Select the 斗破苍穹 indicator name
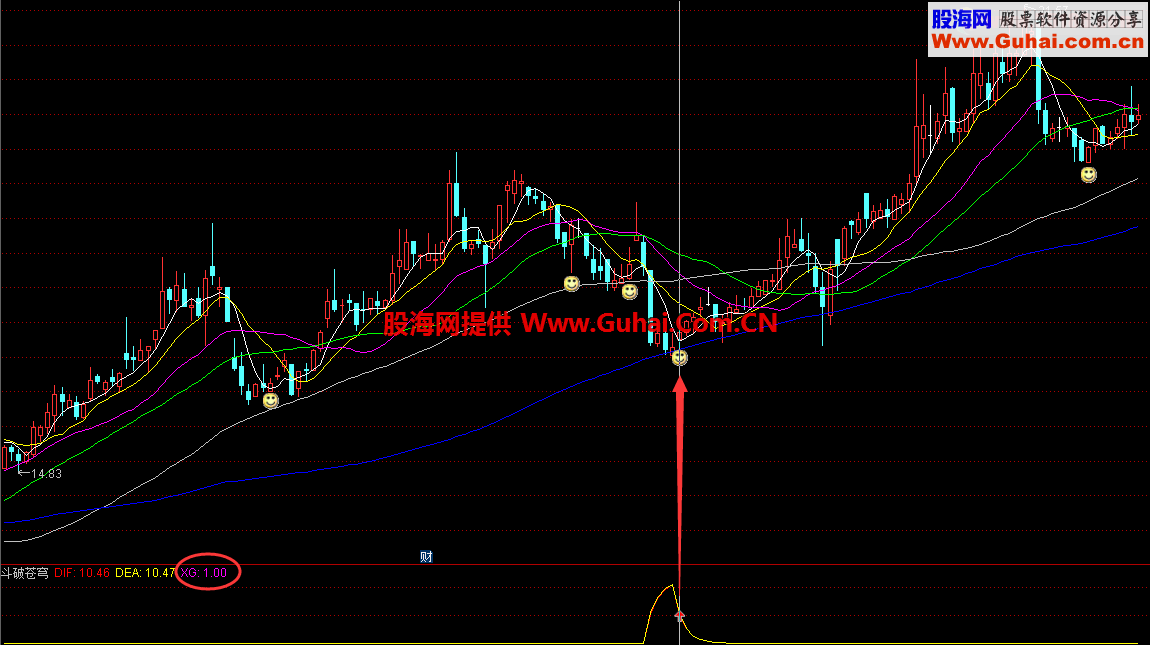 (25, 573)
